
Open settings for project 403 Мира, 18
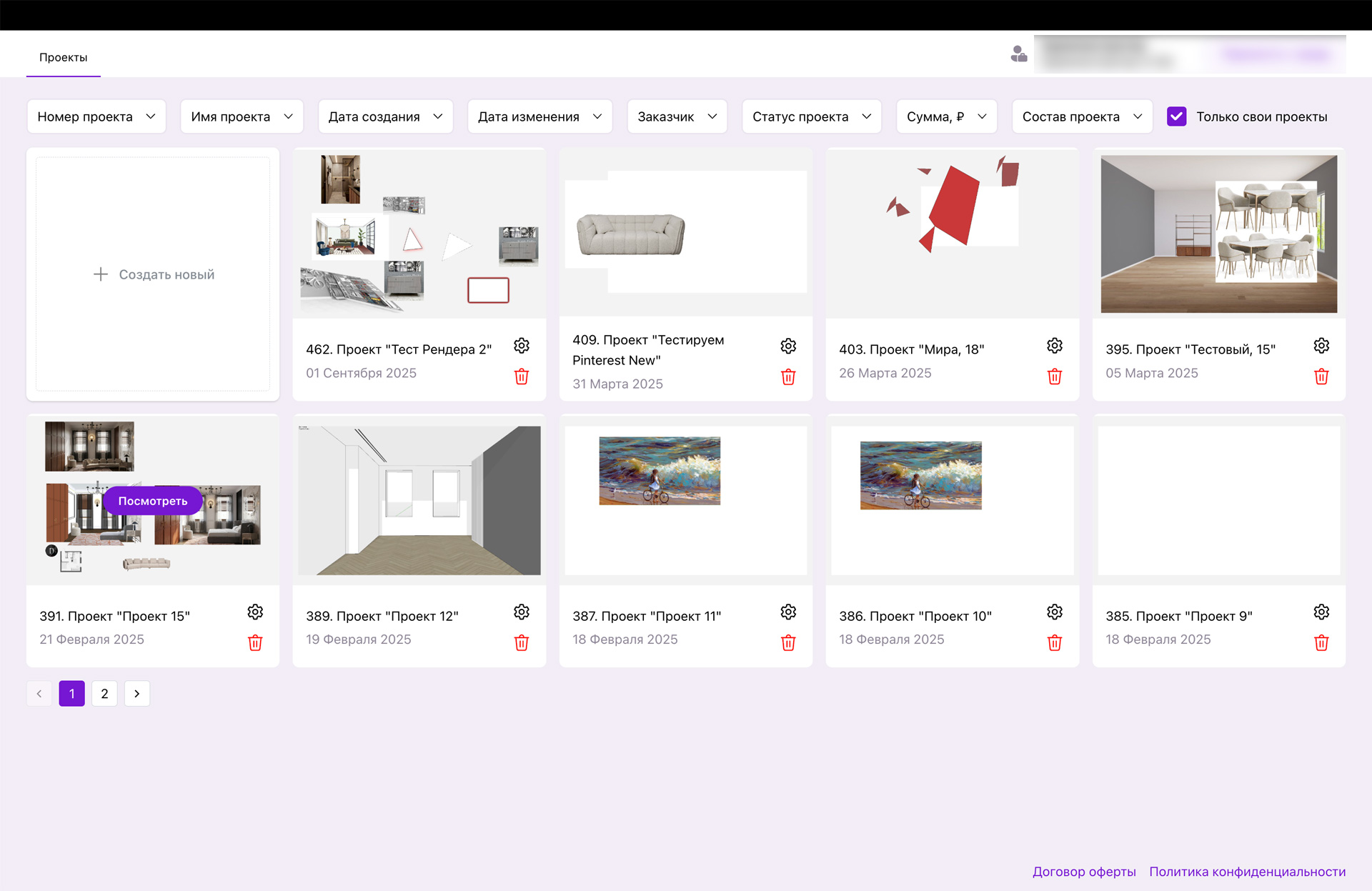point(1055,346)
